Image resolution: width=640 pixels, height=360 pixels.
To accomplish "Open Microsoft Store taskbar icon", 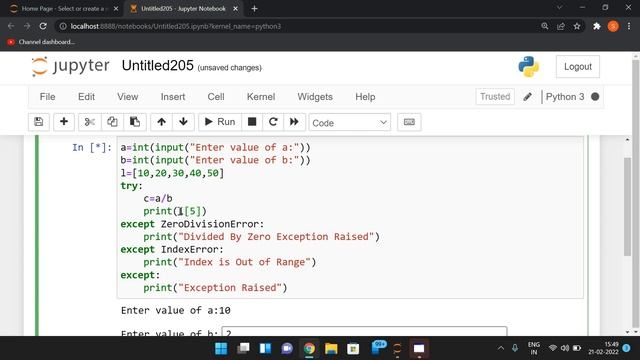I will click(x=353, y=349).
